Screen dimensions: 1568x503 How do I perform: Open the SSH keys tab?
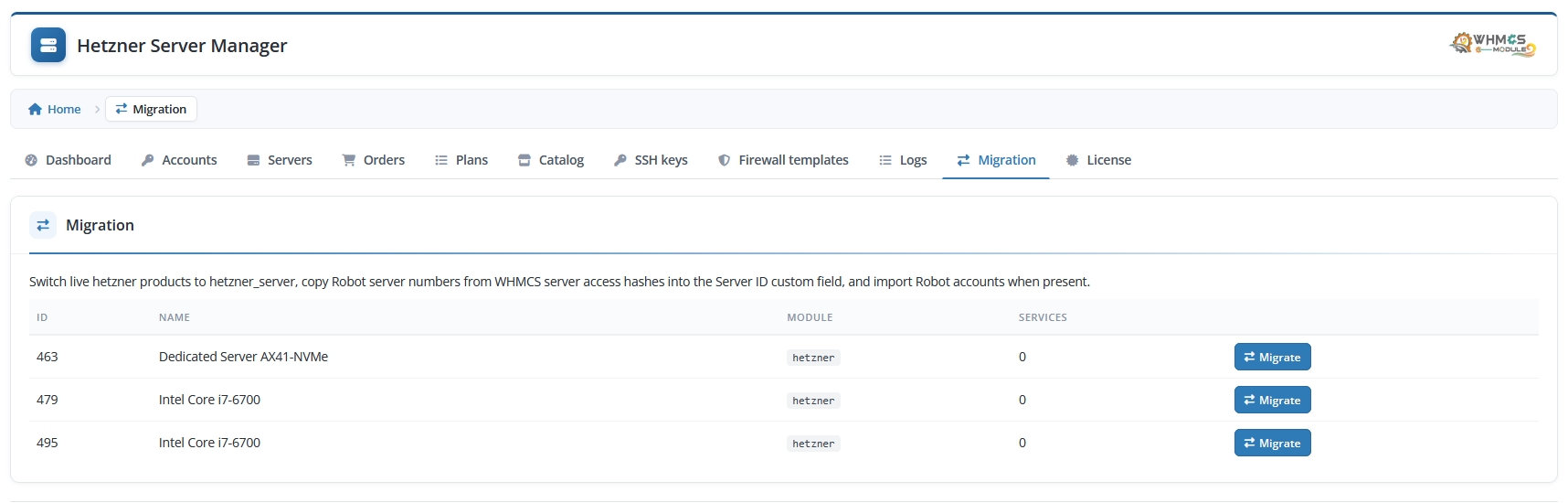click(x=651, y=160)
